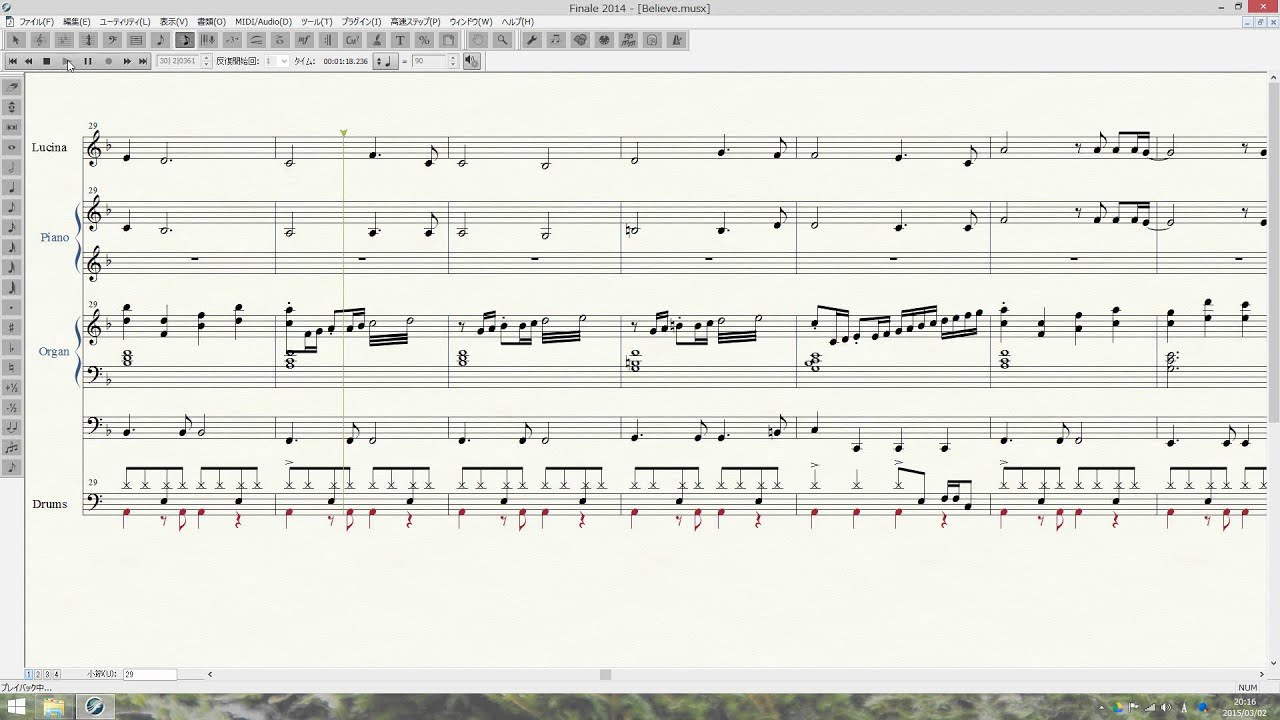Pick the natural accidental in palette
1280x720 pixels.
(12, 367)
